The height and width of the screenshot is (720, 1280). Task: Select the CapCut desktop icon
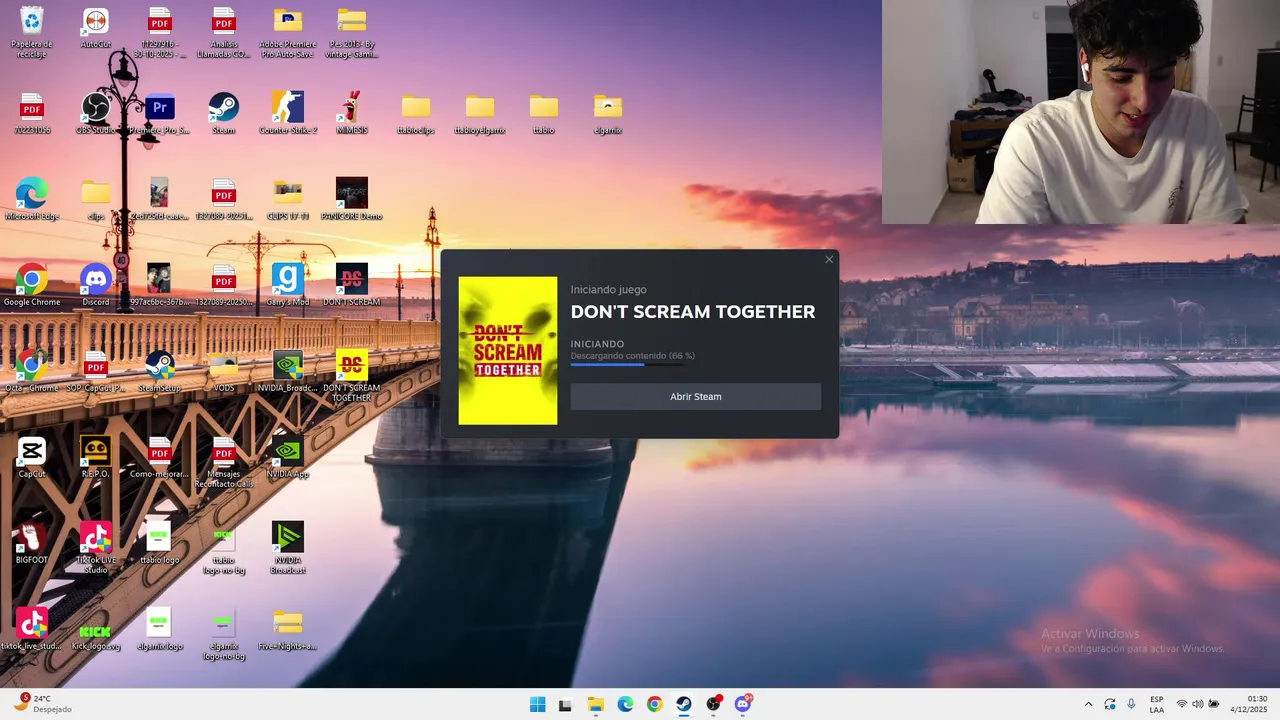[32, 458]
